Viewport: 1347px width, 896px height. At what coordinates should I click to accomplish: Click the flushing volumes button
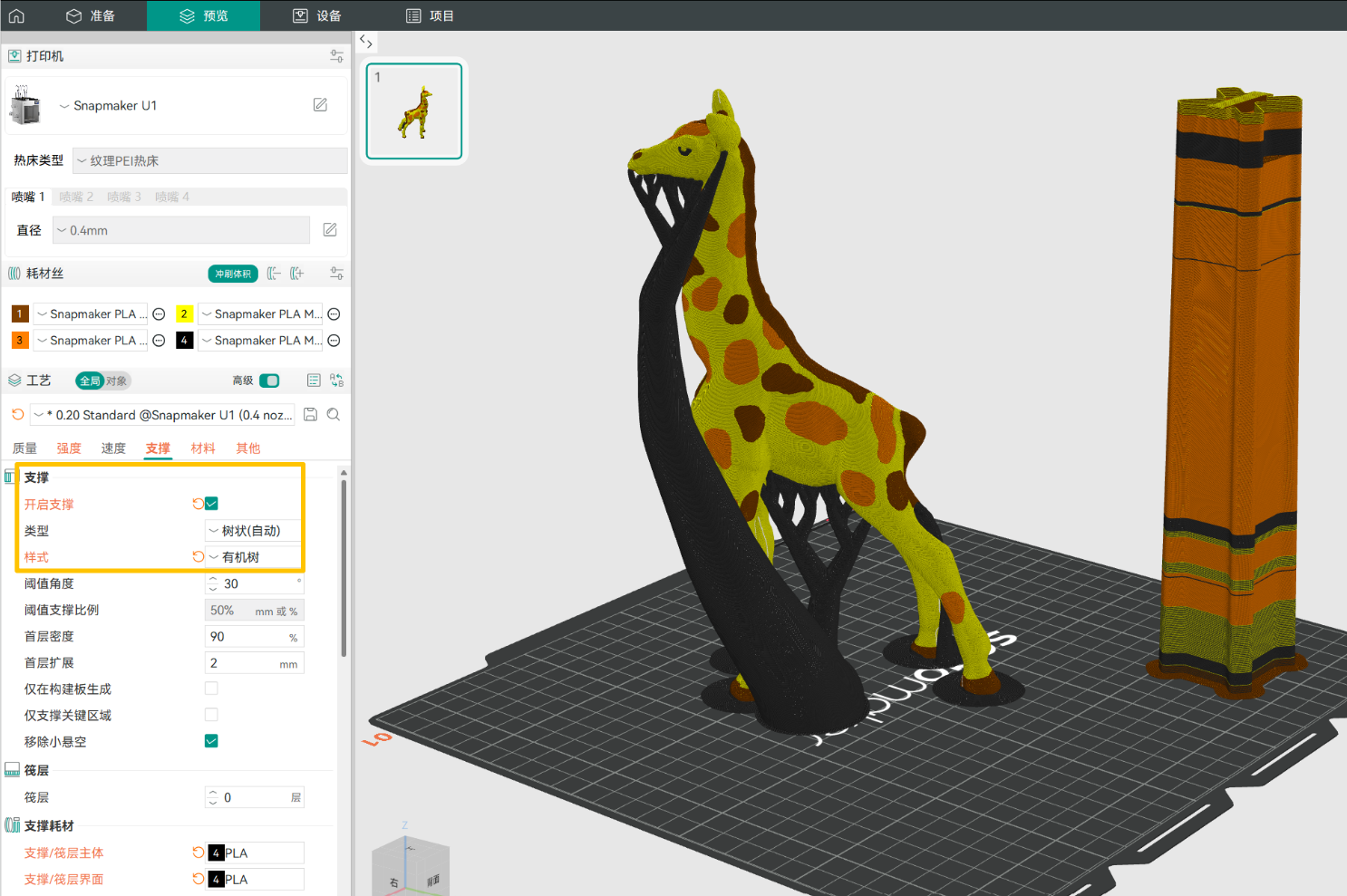[233, 274]
